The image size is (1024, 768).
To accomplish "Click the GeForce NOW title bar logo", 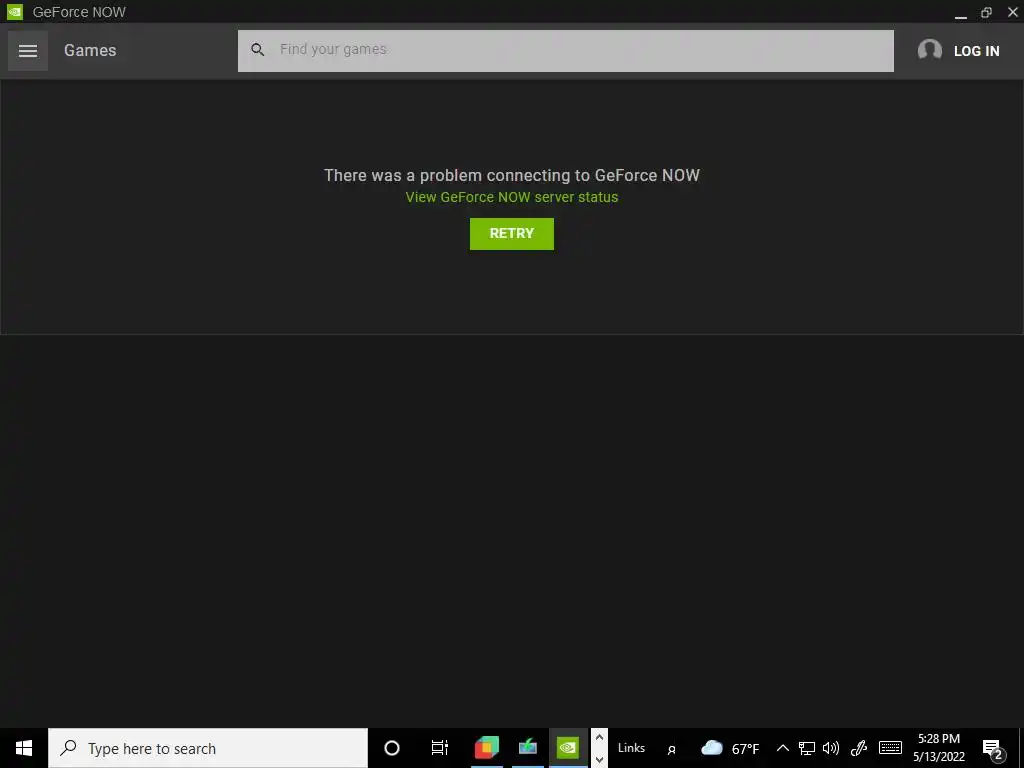I will [x=15, y=12].
